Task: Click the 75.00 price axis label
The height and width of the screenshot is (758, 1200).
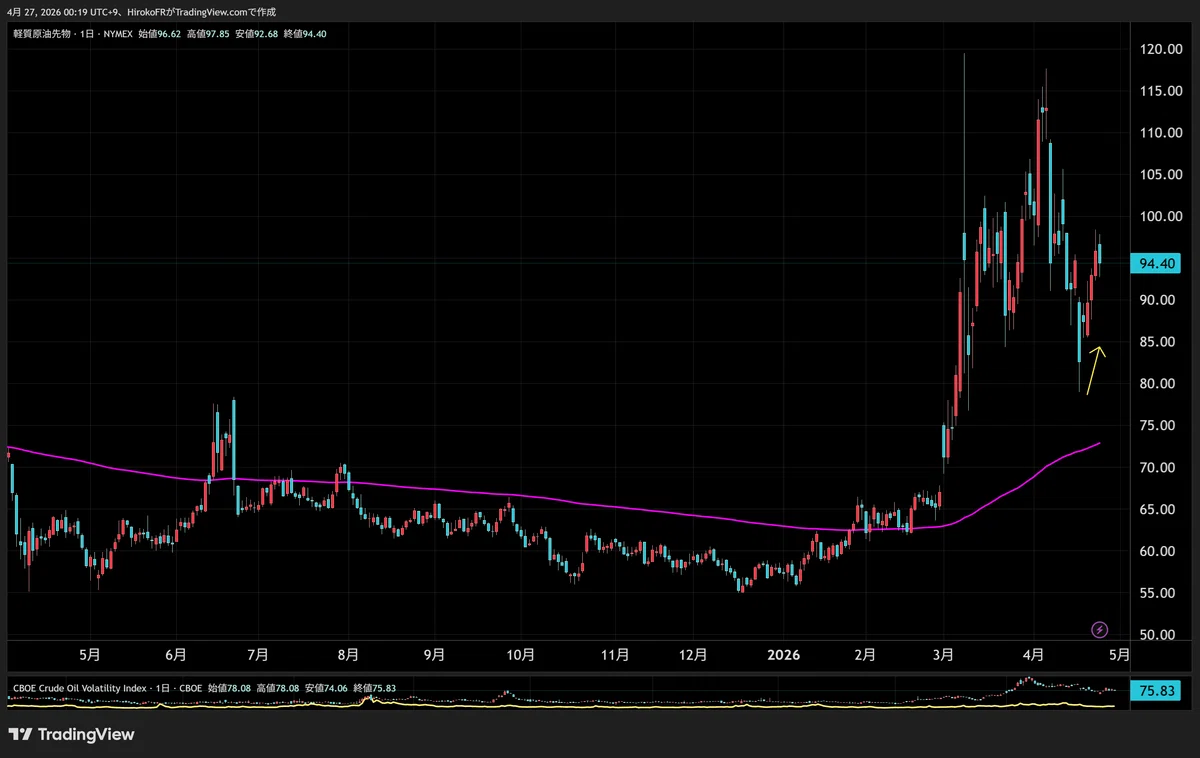Action: (1156, 426)
